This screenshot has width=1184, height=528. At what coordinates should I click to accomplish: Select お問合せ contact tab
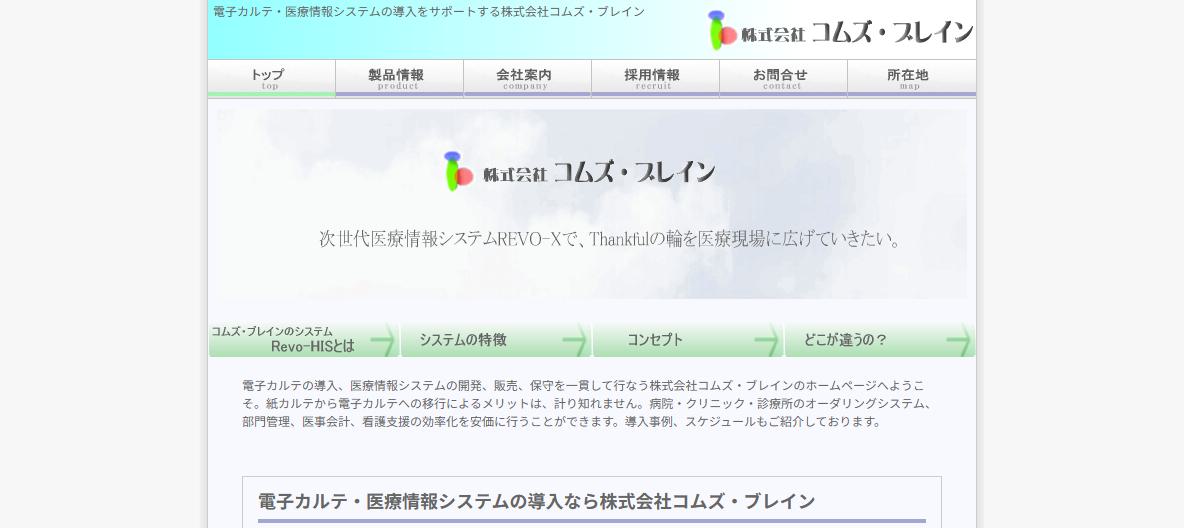pyautogui.click(x=783, y=79)
